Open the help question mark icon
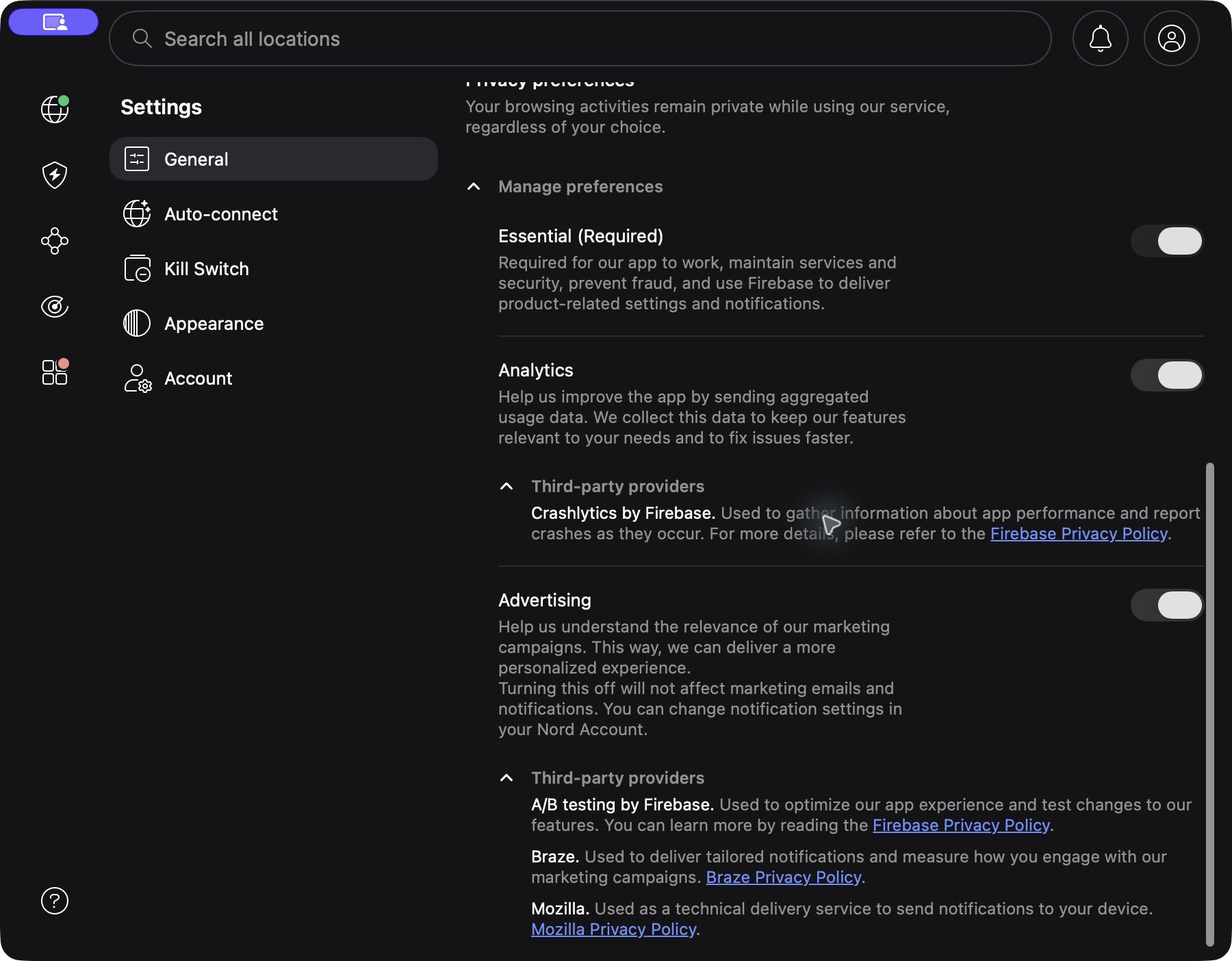Image resolution: width=1232 pixels, height=961 pixels. pos(55,901)
